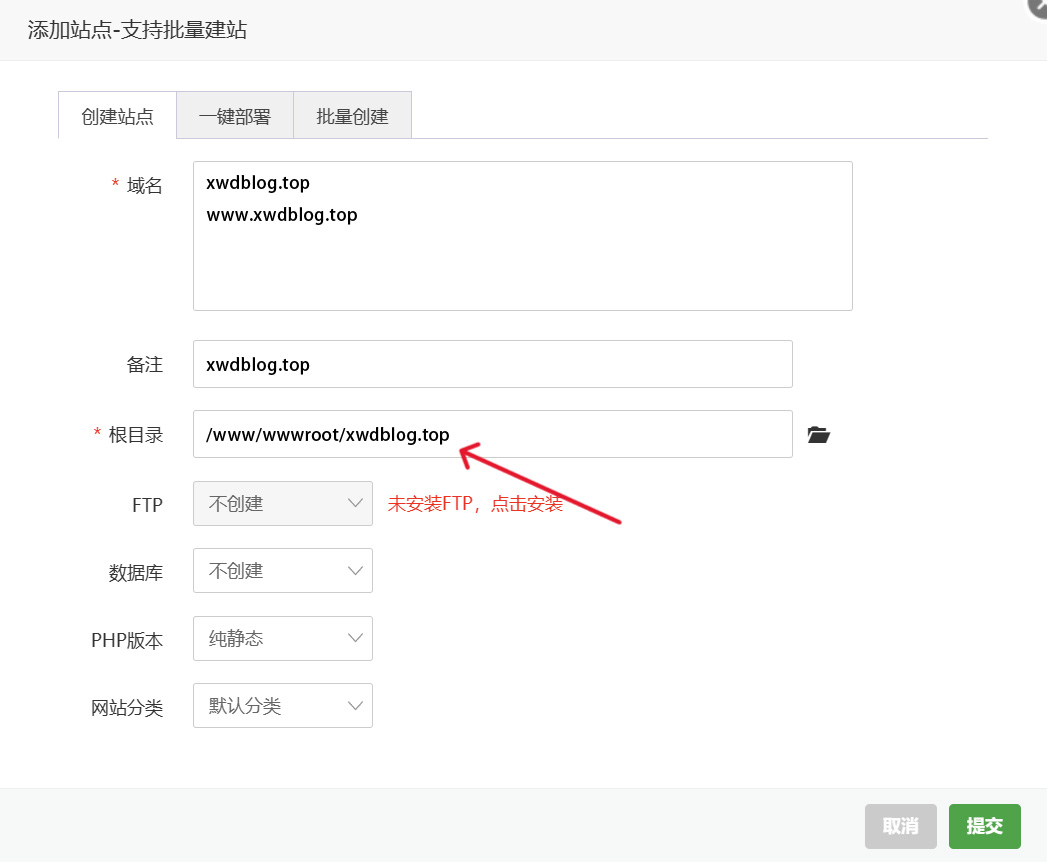
Task: Open the 数据库 dropdown
Action: point(282,571)
